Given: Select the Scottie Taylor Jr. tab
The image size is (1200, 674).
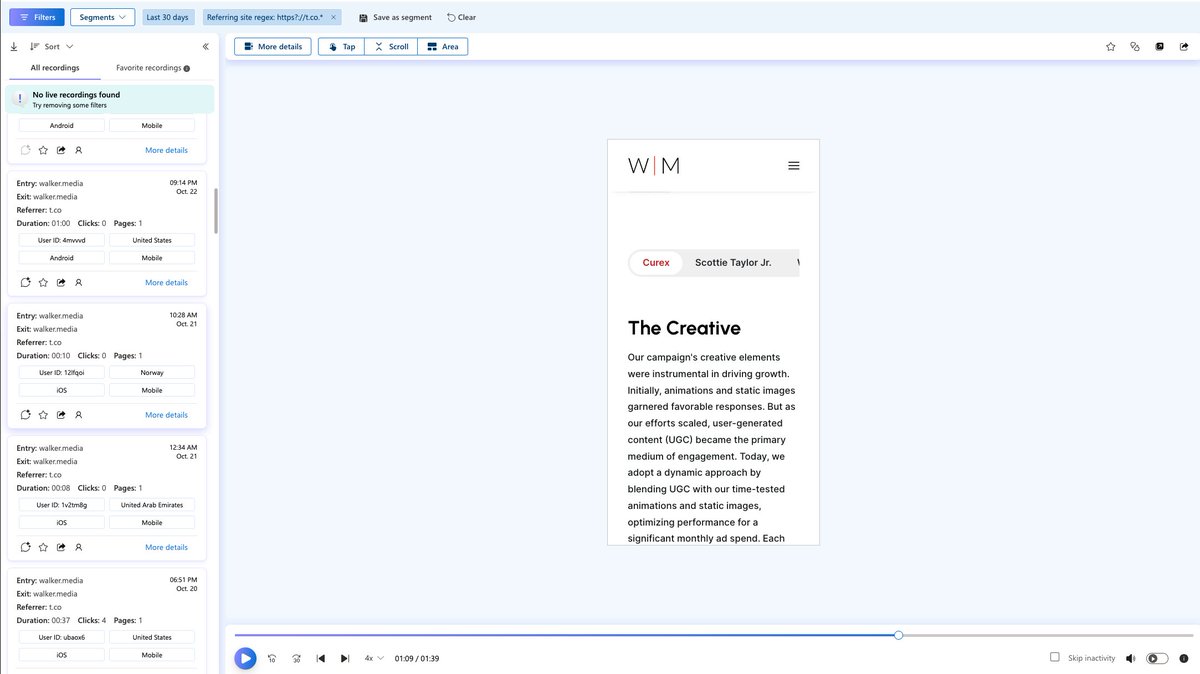Looking at the screenshot, I should [x=733, y=263].
